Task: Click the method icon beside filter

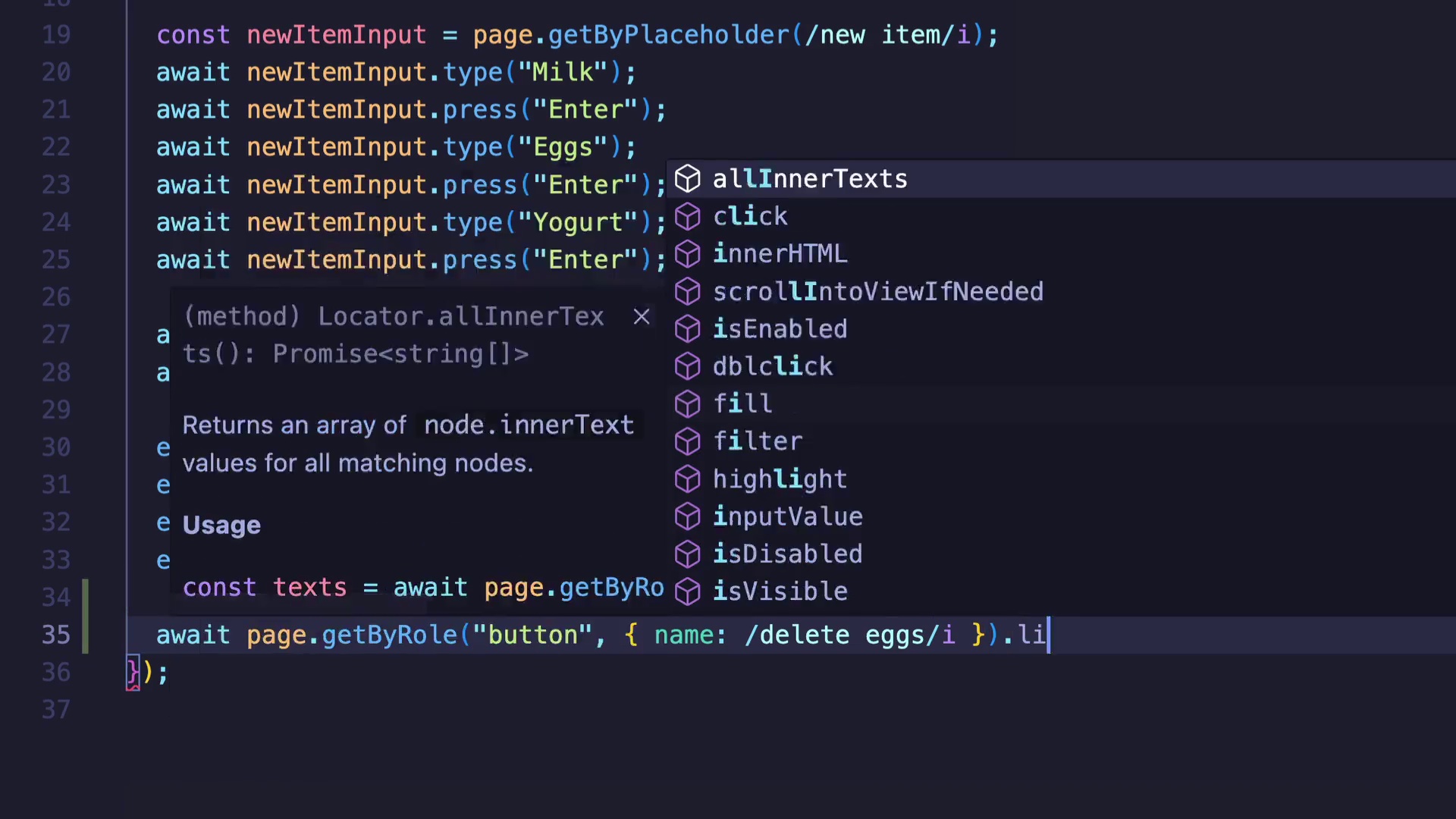Action: click(x=688, y=441)
